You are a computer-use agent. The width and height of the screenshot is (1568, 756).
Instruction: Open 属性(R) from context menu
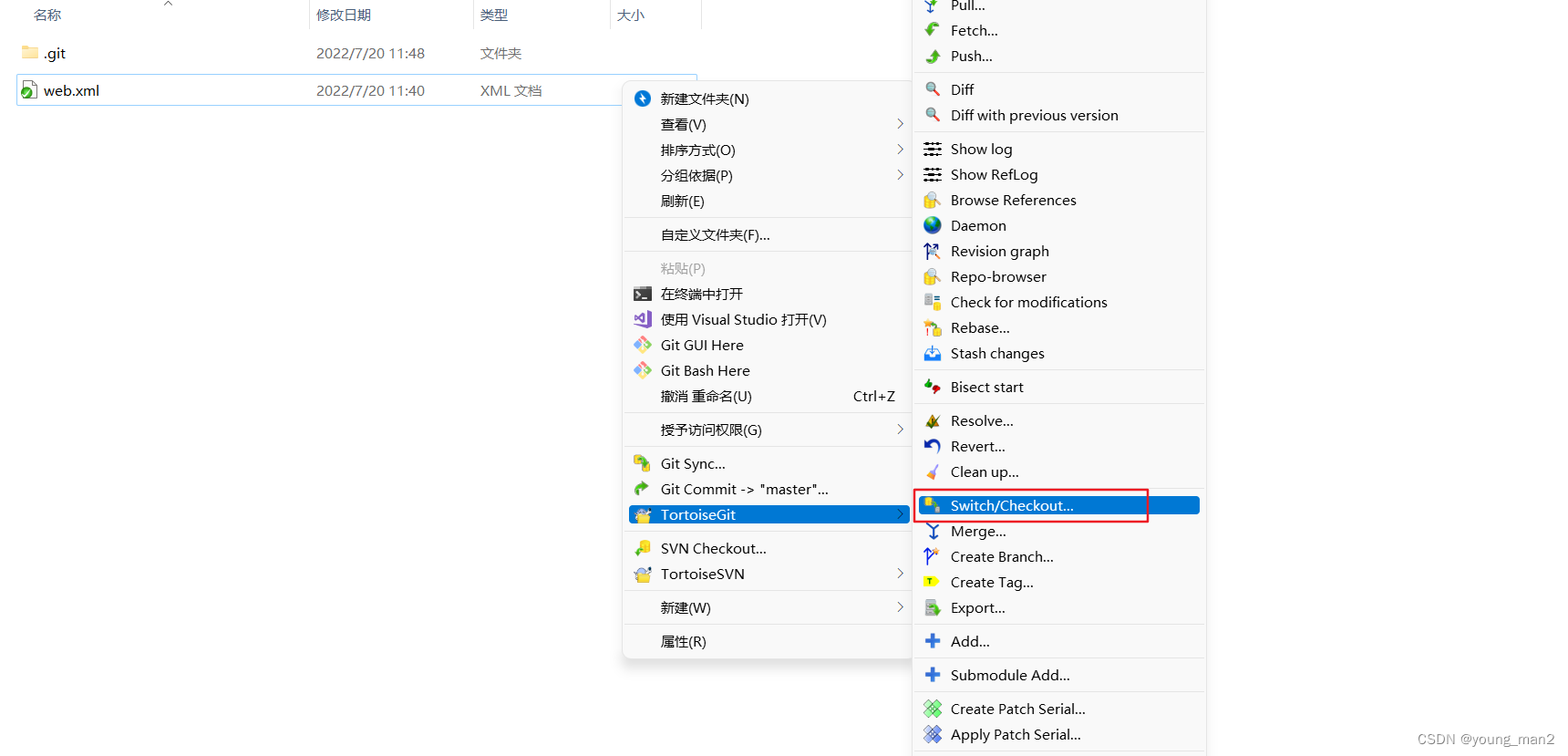pos(767,641)
